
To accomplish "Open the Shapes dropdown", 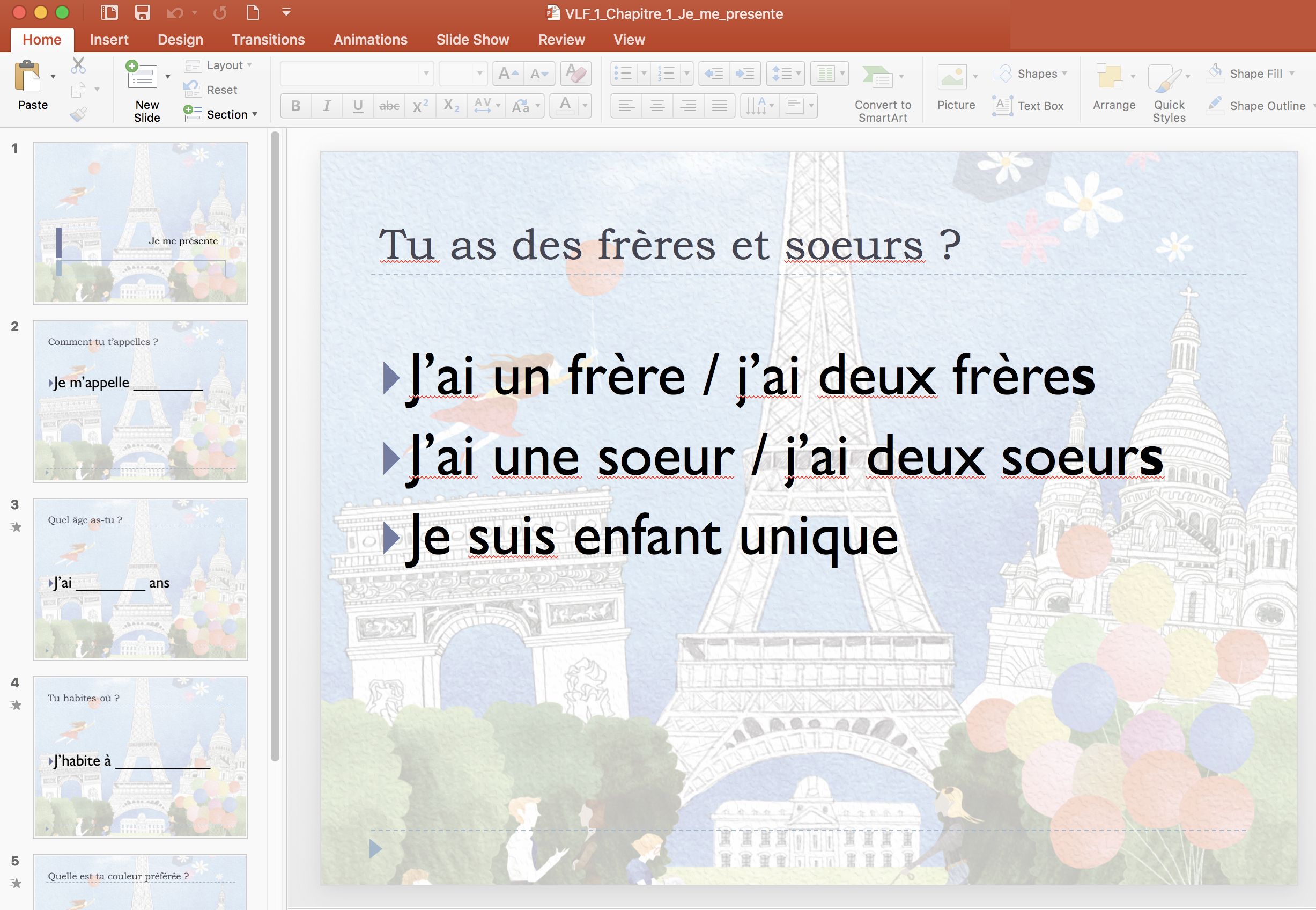I will click(x=1030, y=74).
